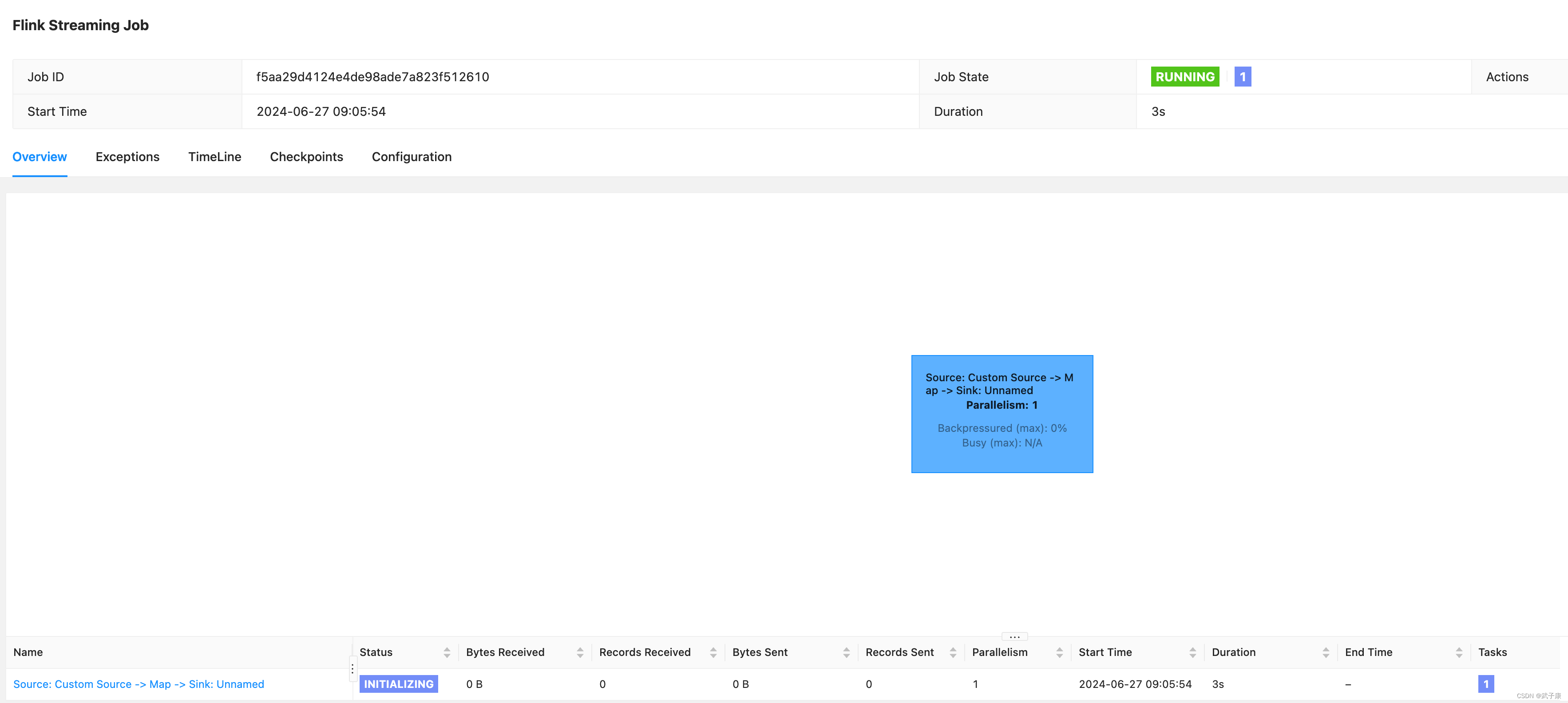Screen dimensions: 1568x703
Task: Click the sort icon on Records Sent column
Action: pos(953,652)
